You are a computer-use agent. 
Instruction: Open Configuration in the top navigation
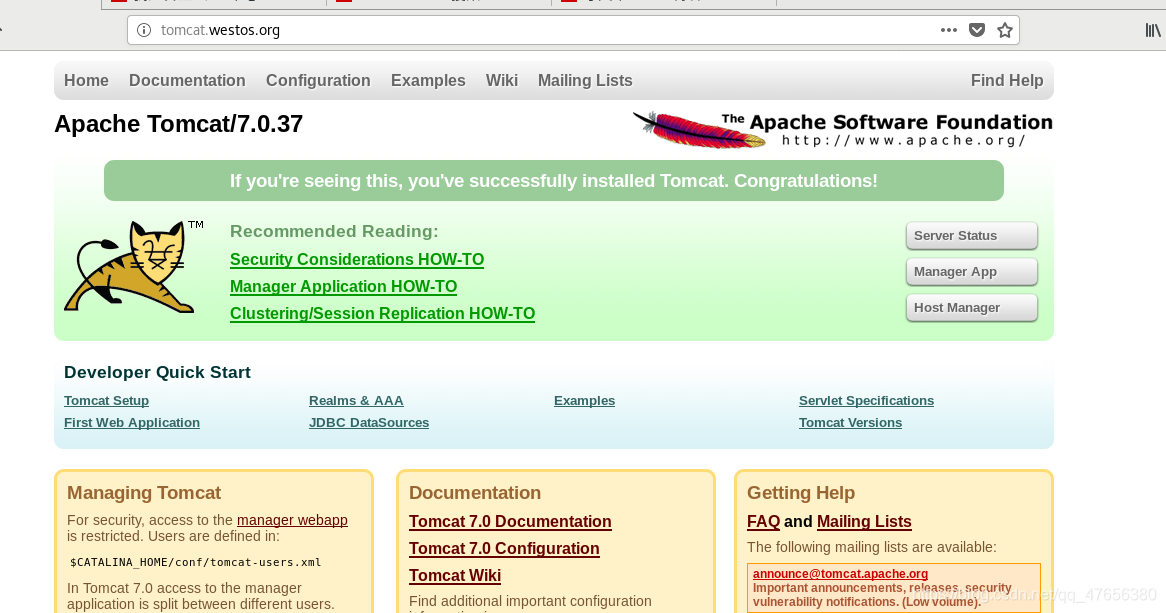pyautogui.click(x=318, y=80)
